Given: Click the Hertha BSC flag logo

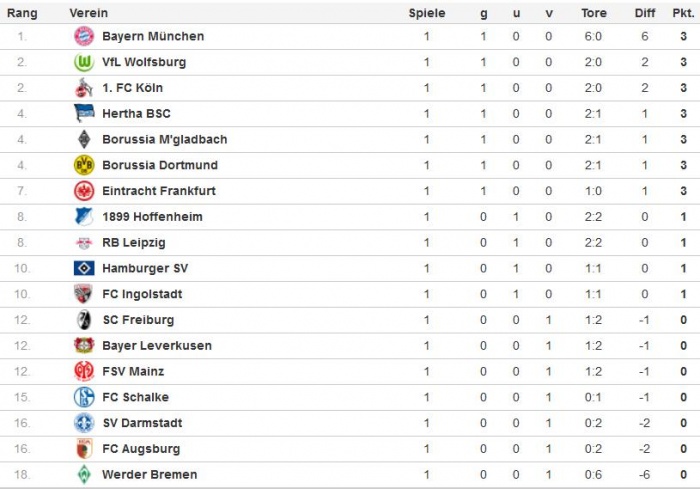Looking at the screenshot, I should point(84,114).
